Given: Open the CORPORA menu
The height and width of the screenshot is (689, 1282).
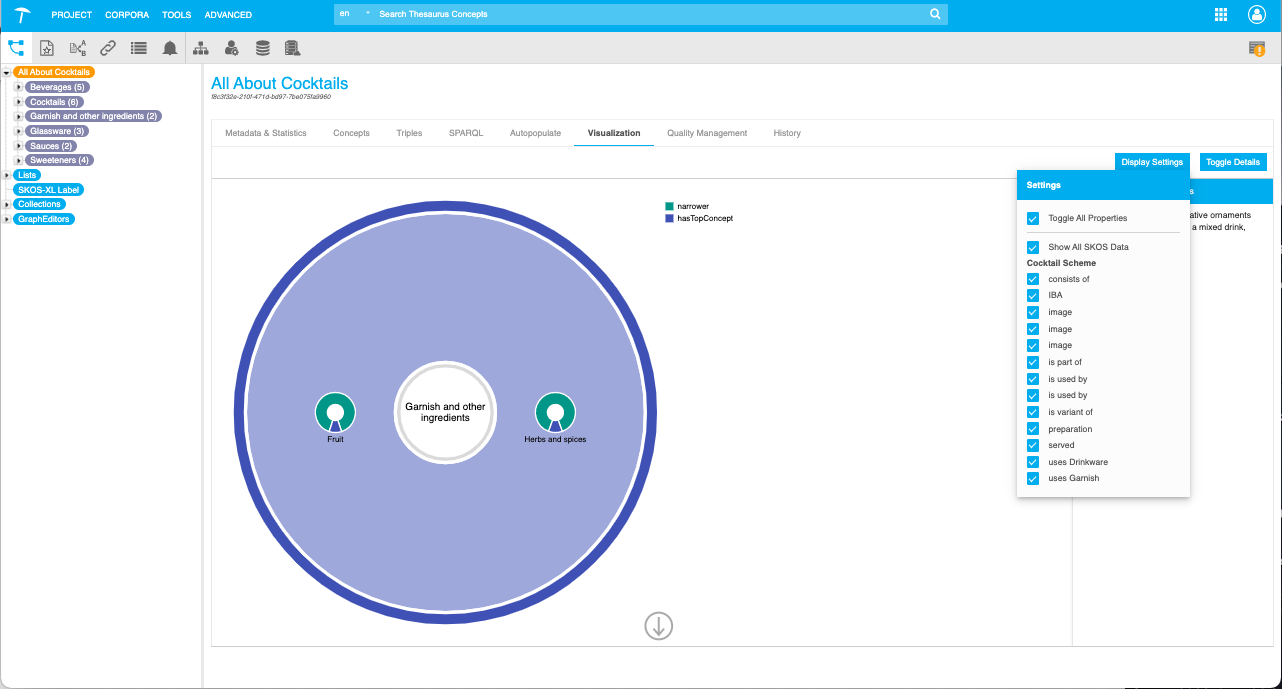Looking at the screenshot, I should click(127, 15).
